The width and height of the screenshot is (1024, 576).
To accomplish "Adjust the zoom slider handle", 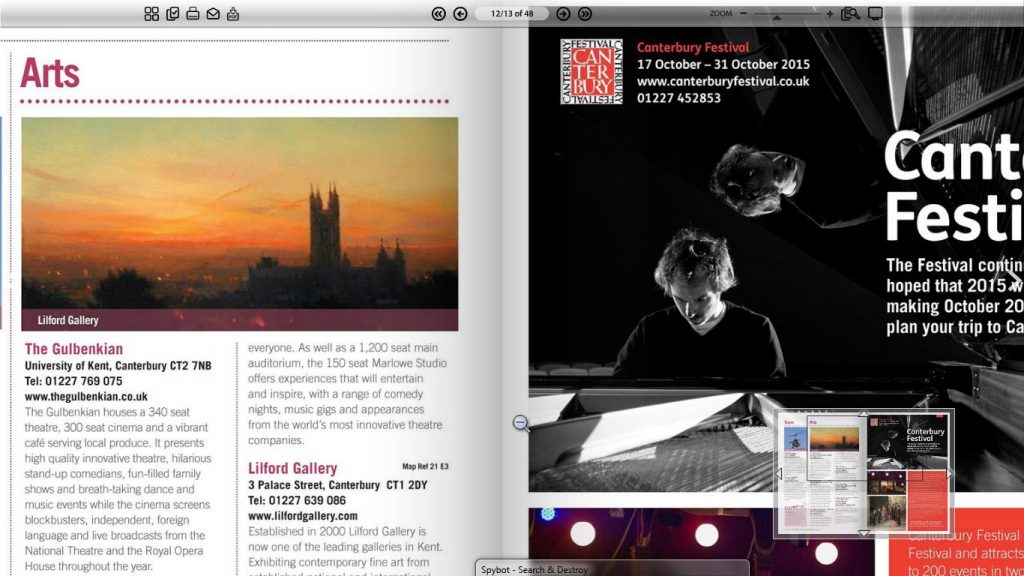I will (x=776, y=18).
